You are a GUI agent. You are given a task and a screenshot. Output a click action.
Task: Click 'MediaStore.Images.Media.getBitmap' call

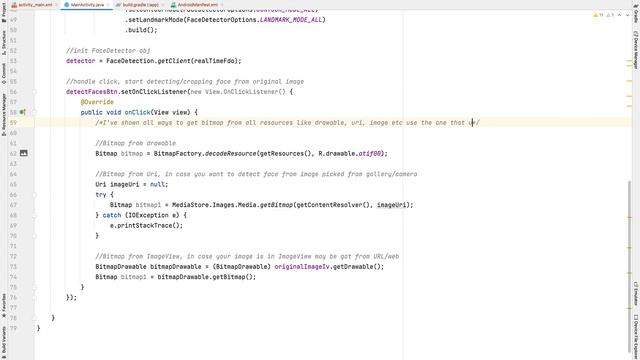(232, 205)
